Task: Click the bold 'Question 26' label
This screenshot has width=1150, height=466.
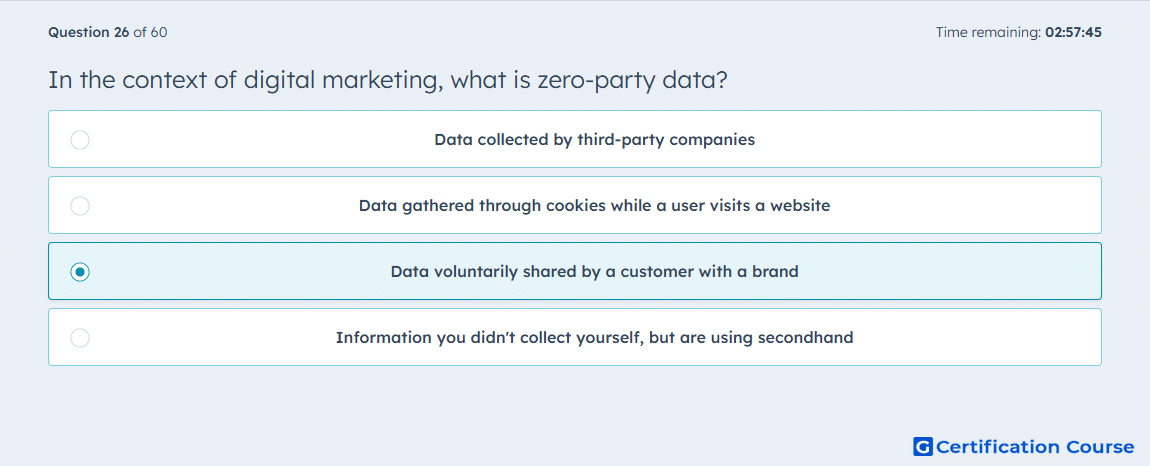Action: click(89, 32)
